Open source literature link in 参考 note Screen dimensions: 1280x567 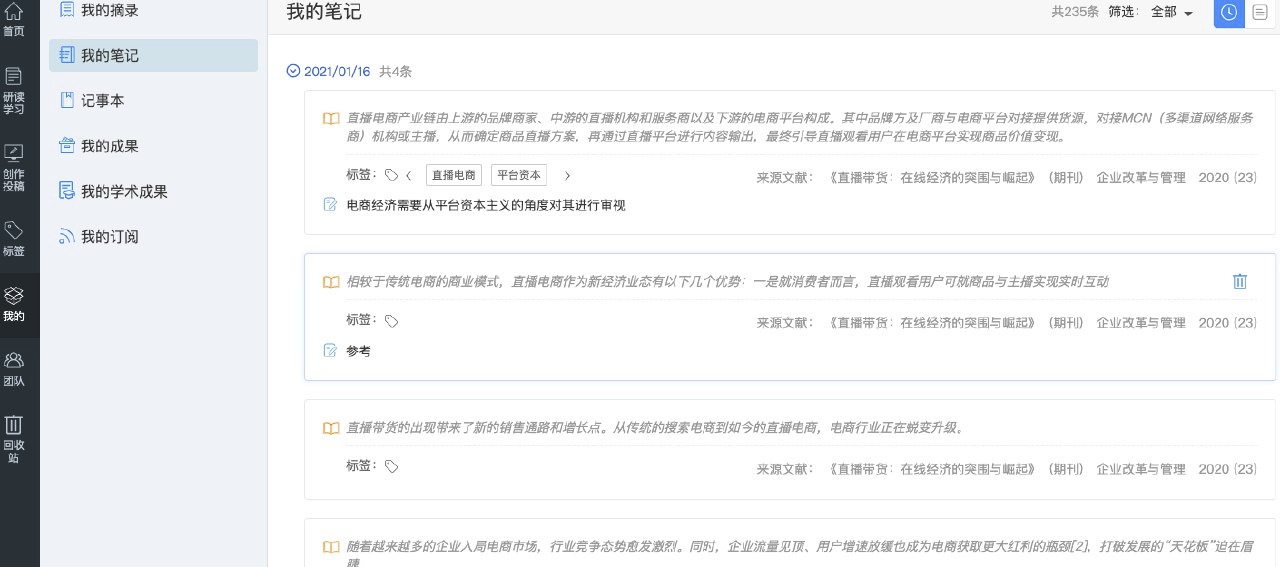tap(932, 323)
